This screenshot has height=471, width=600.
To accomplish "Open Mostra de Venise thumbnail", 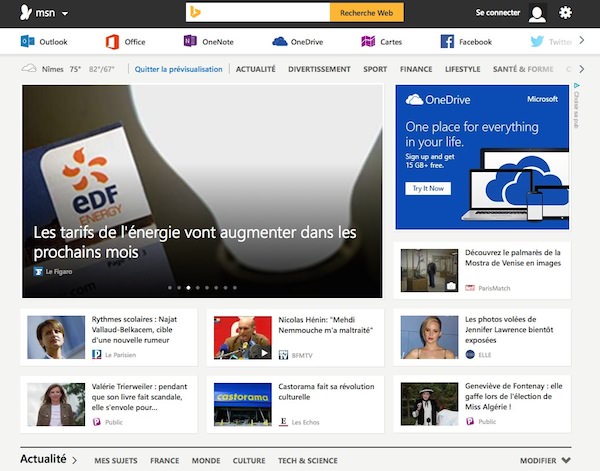I will click(x=429, y=270).
